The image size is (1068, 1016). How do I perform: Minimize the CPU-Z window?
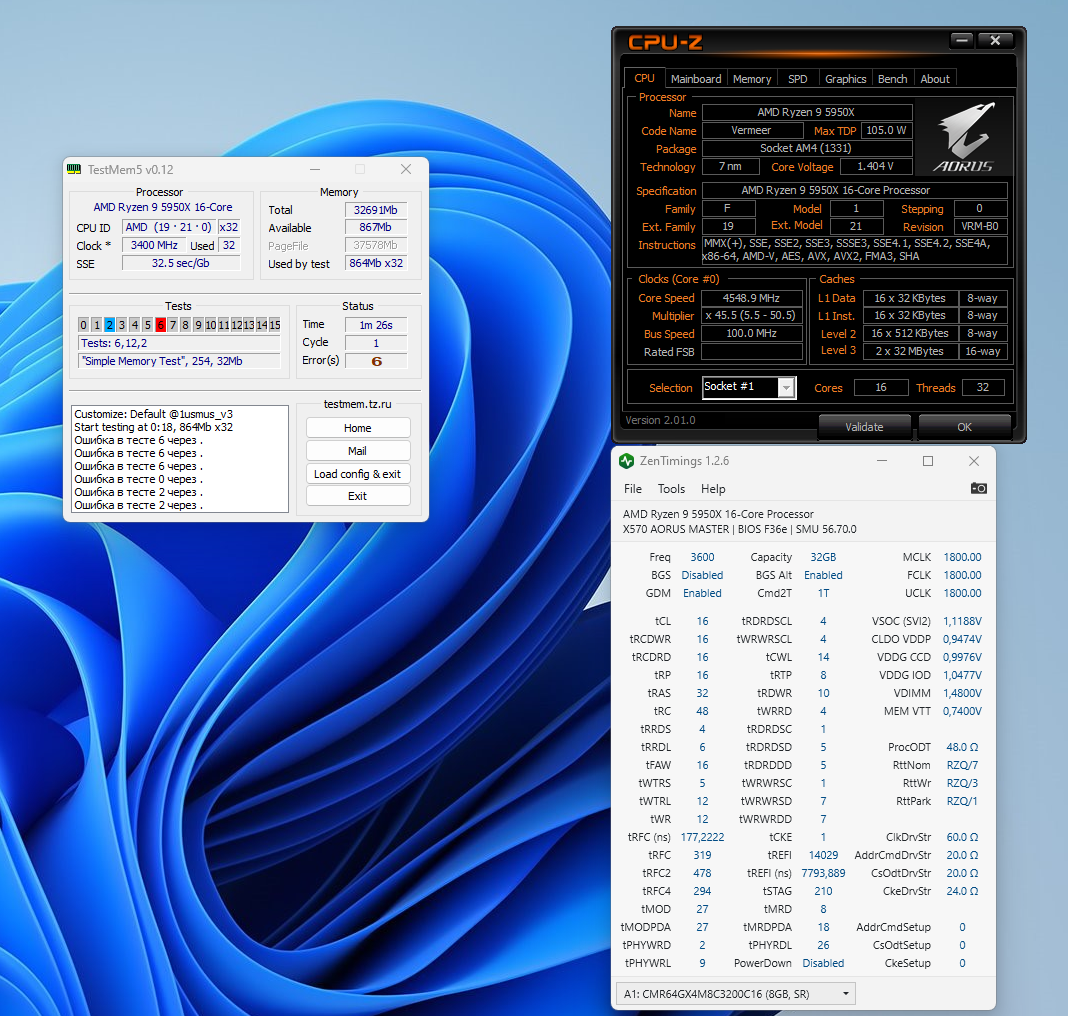coord(962,41)
